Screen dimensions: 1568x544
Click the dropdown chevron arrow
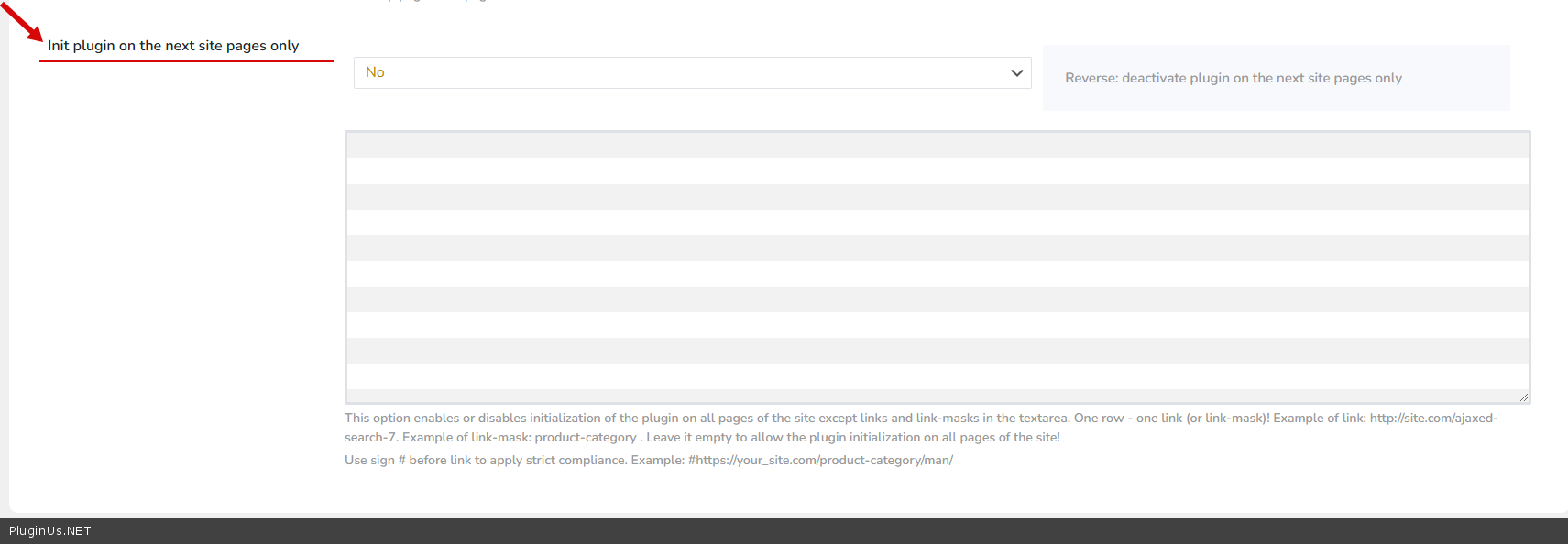tap(1016, 73)
